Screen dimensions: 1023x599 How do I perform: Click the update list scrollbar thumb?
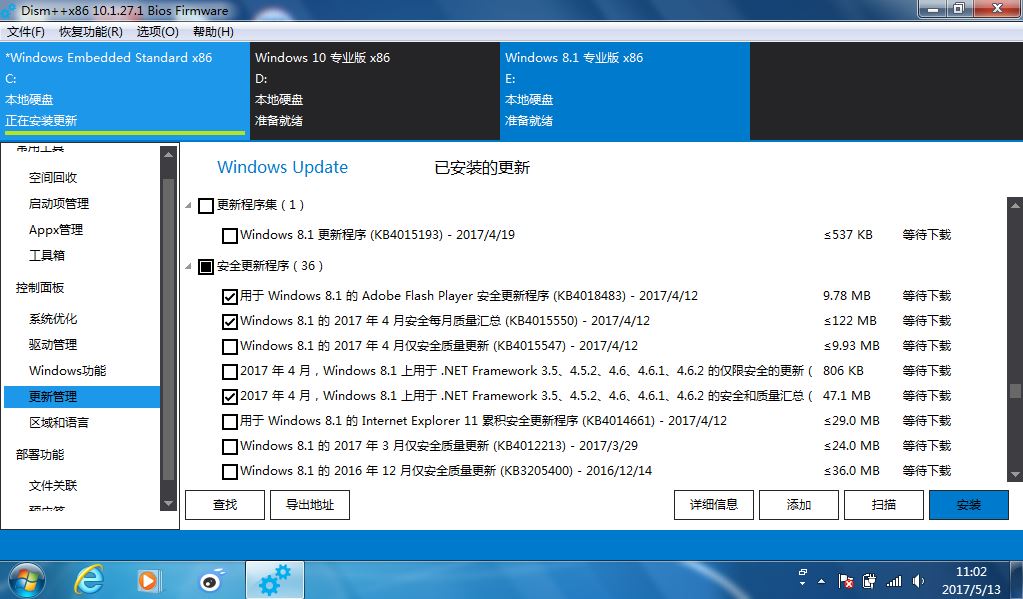(1015, 390)
